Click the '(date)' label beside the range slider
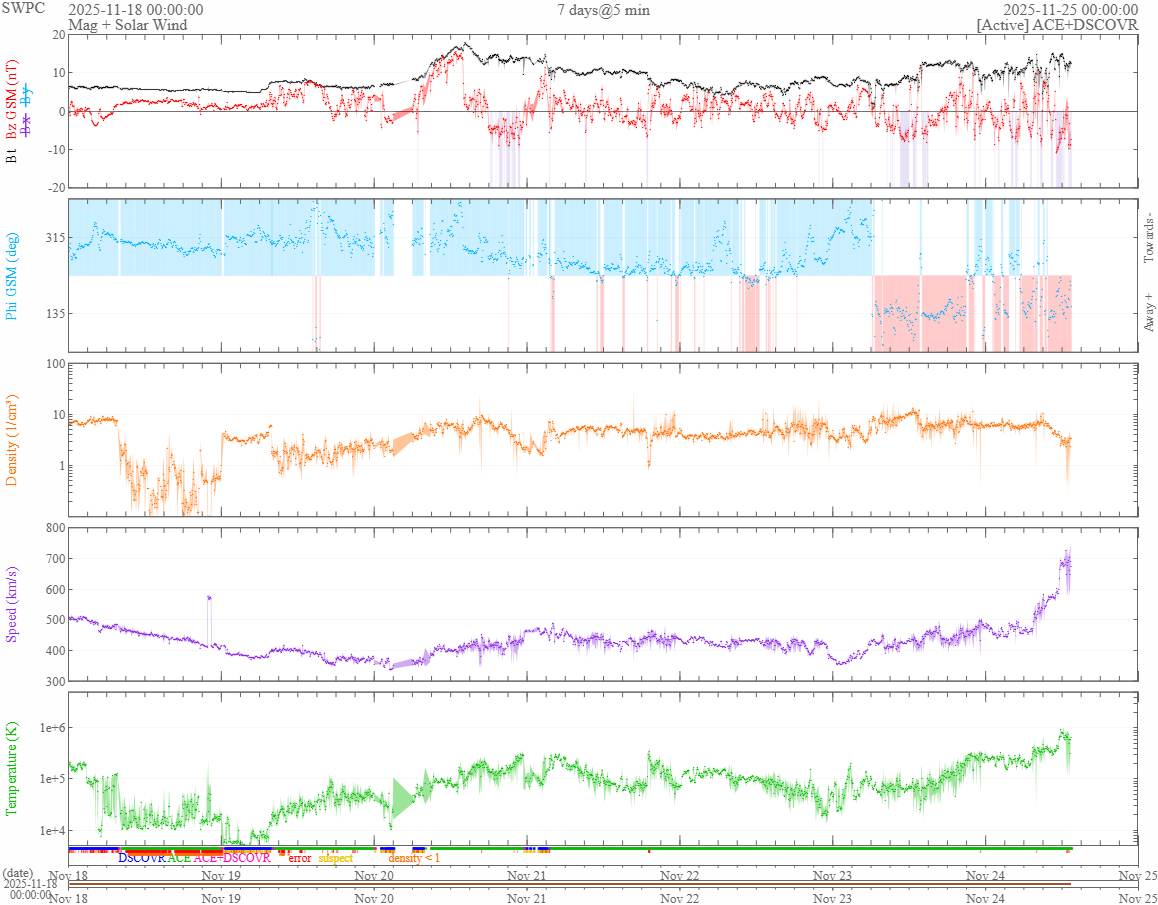This screenshot has width=1158, height=905. tap(18, 872)
